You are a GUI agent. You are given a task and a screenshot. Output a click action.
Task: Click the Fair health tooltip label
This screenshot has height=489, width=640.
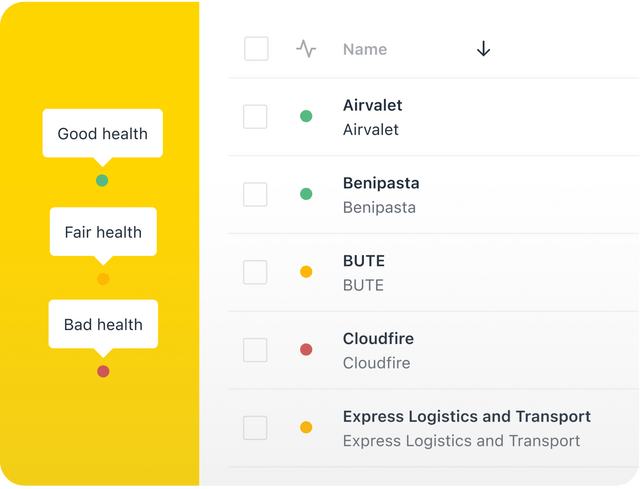click(103, 232)
